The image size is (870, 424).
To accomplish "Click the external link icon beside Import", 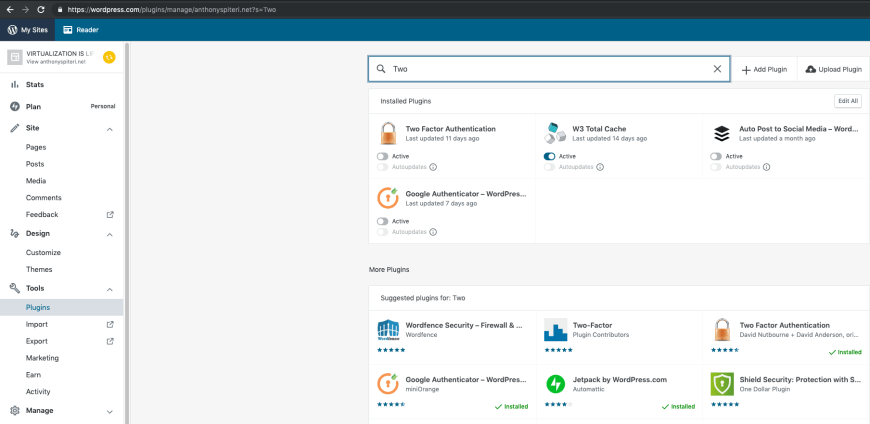I will click(x=110, y=324).
